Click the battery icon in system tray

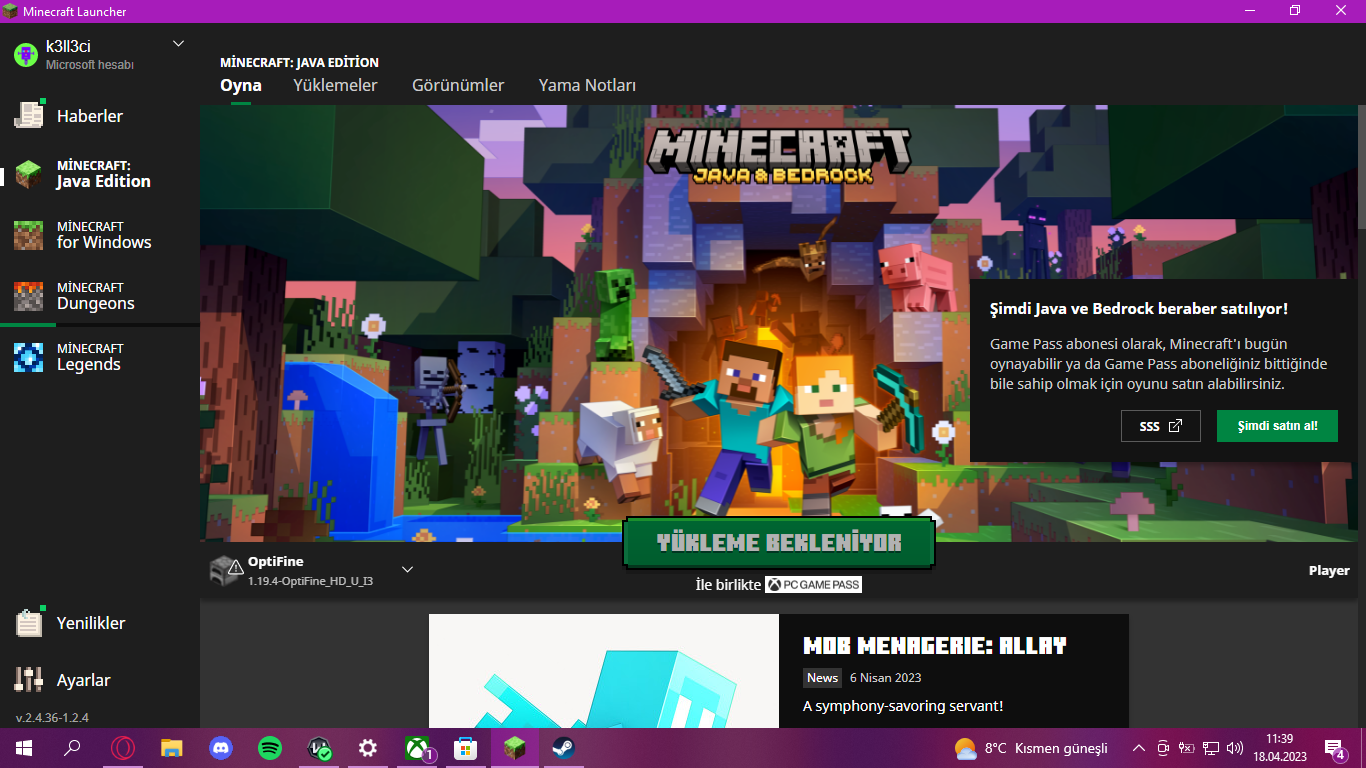click(x=1187, y=748)
